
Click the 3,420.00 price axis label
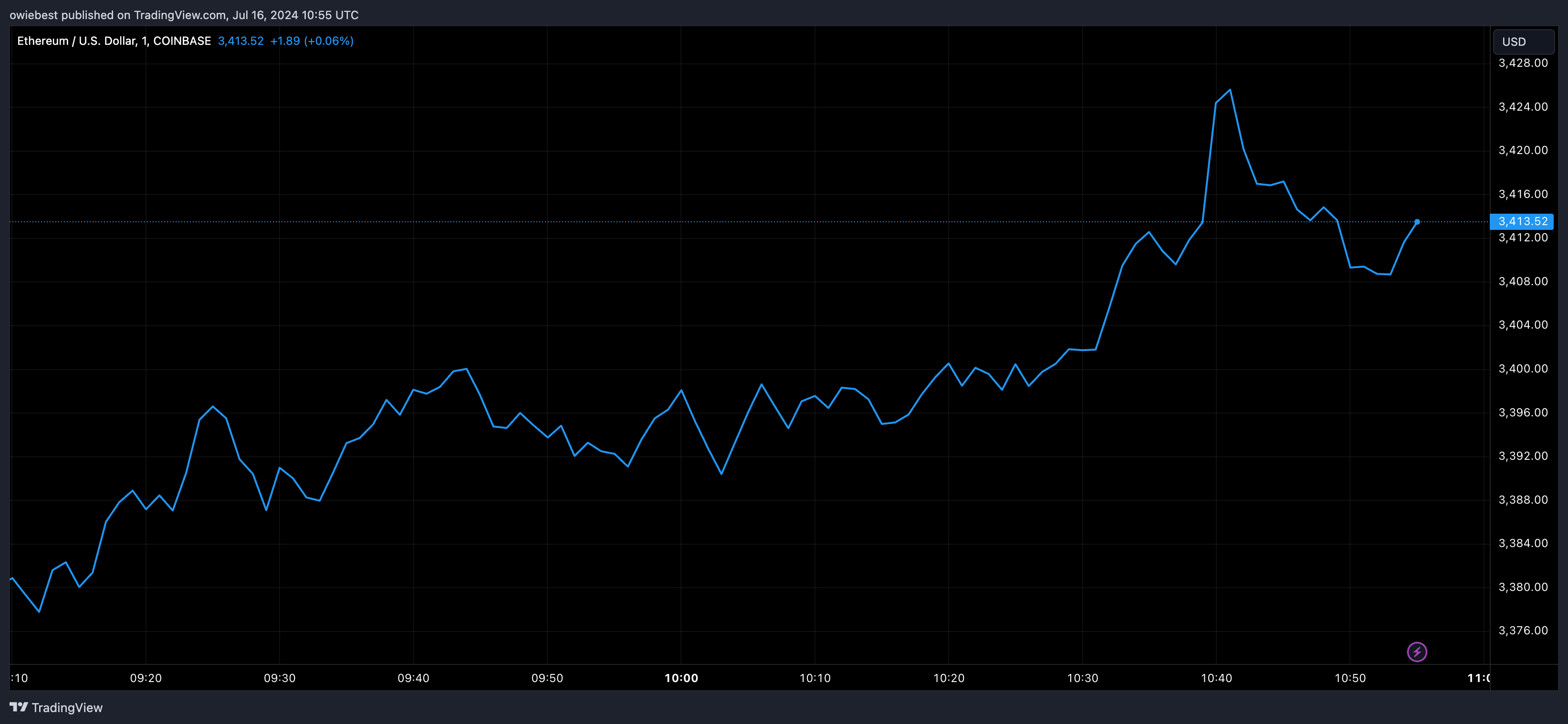click(x=1523, y=150)
